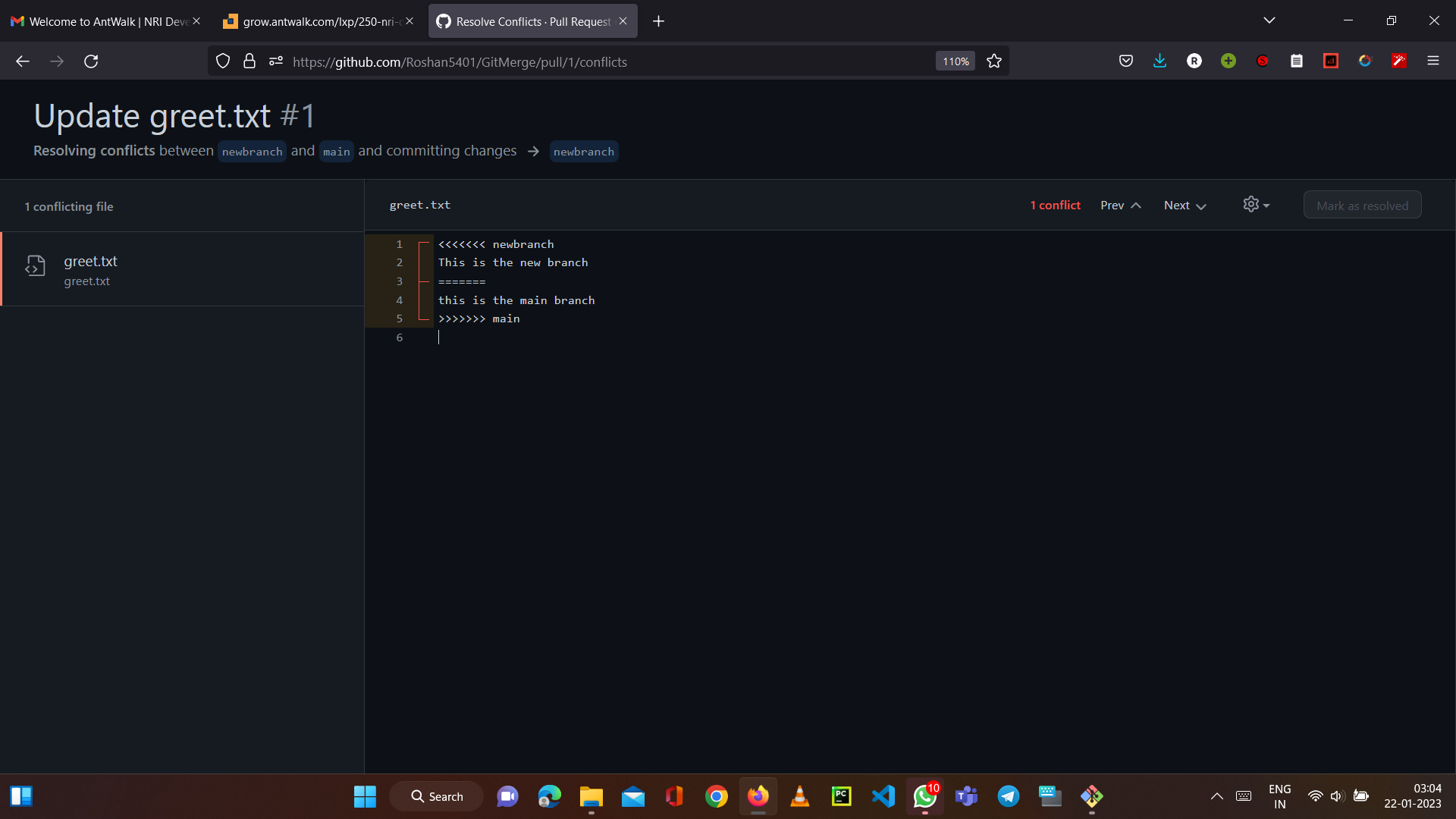Open Visual Studio Code from taskbar
1456x819 pixels.
(883, 796)
